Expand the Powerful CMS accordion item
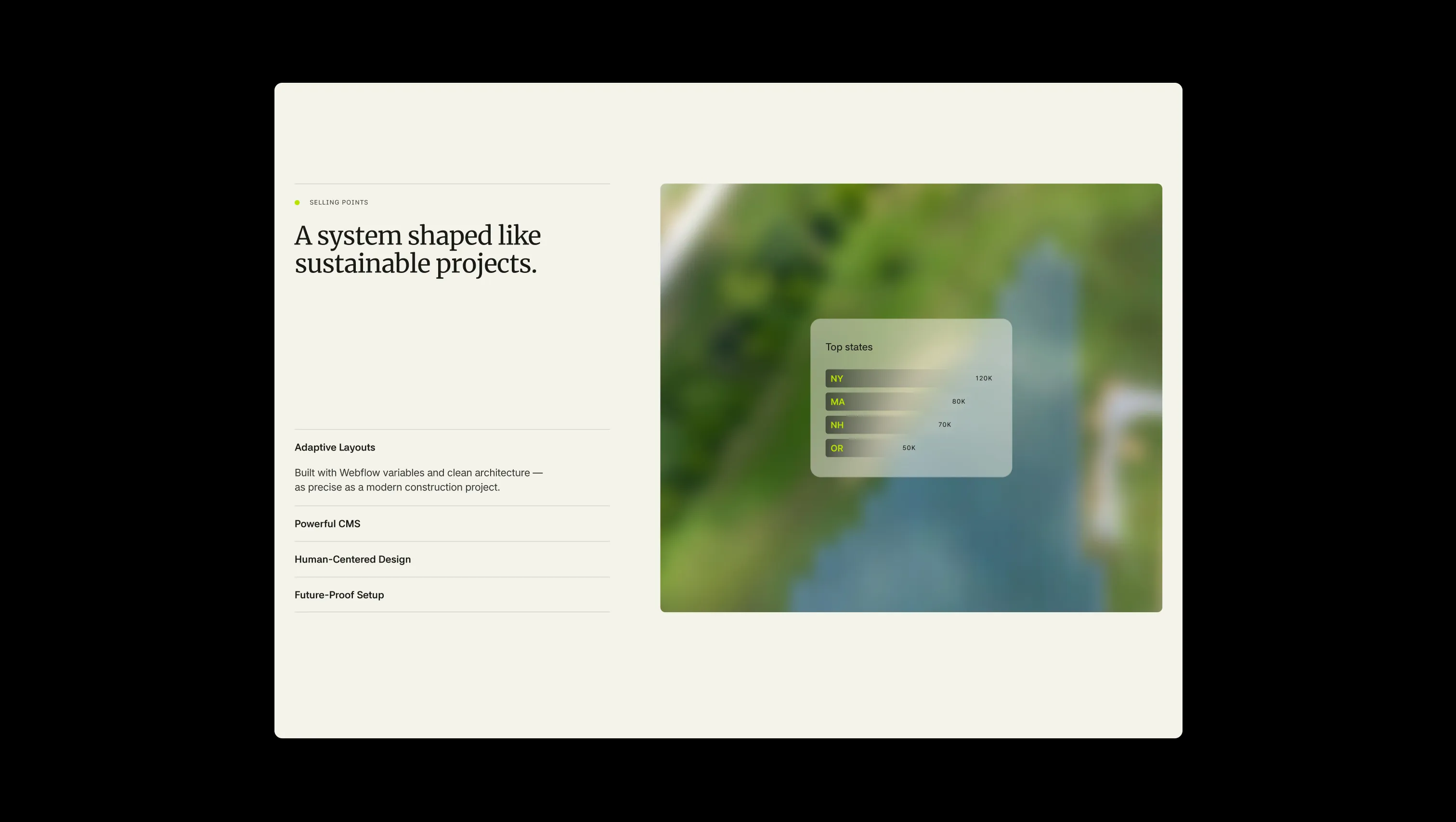Screen dimensions: 1456x822 pyautogui.click(x=452, y=524)
